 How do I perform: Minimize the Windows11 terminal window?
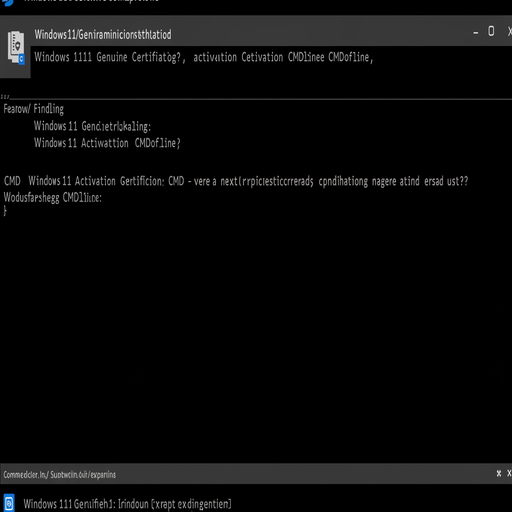pos(475,33)
